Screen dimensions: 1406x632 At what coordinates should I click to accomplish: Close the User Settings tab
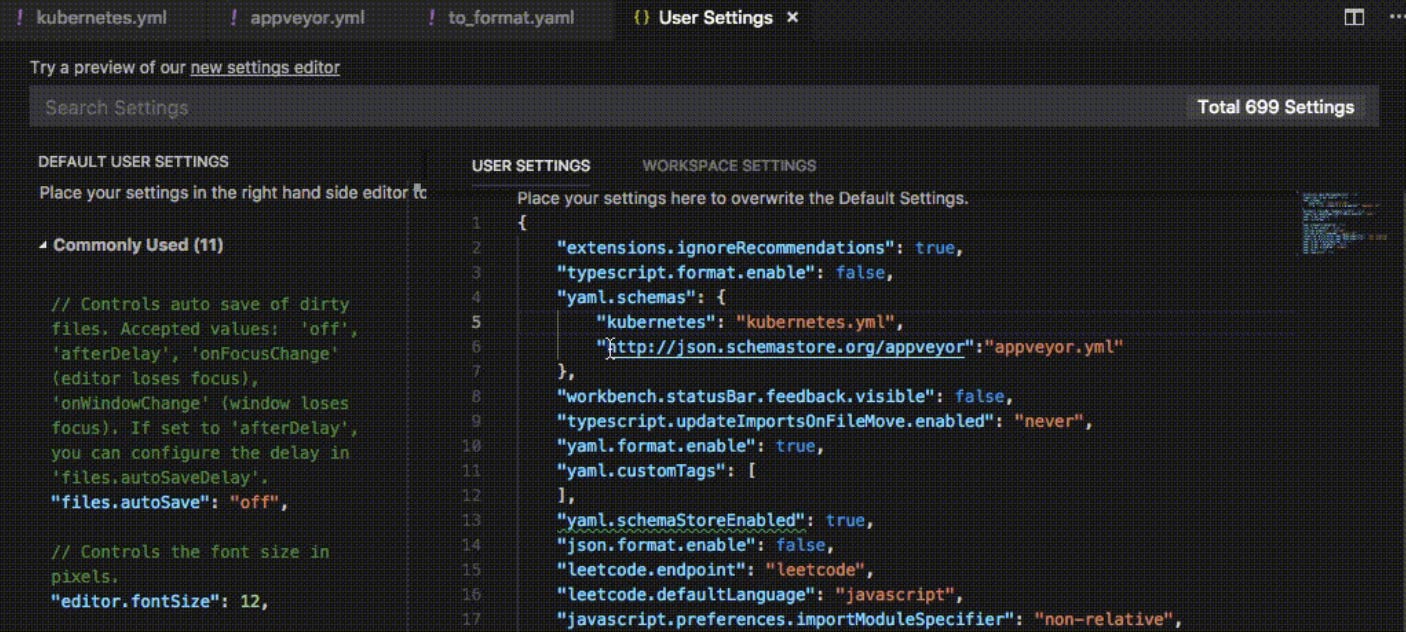pos(793,18)
